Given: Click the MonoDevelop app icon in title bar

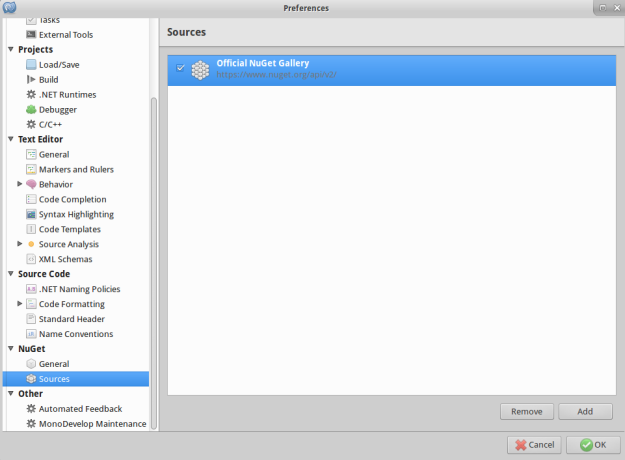Looking at the screenshot, I should pyautogui.click(x=10, y=7).
